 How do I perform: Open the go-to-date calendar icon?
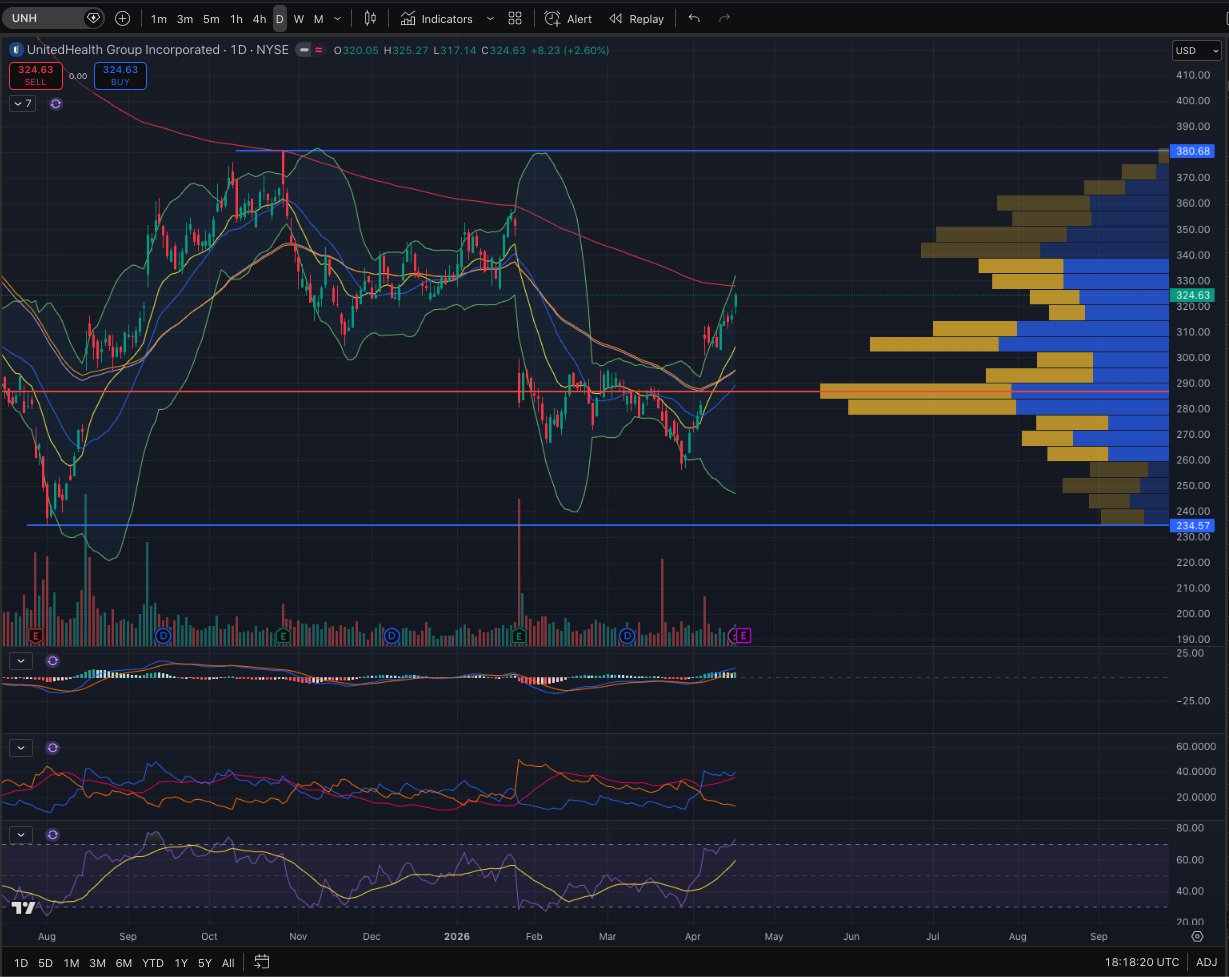262,962
